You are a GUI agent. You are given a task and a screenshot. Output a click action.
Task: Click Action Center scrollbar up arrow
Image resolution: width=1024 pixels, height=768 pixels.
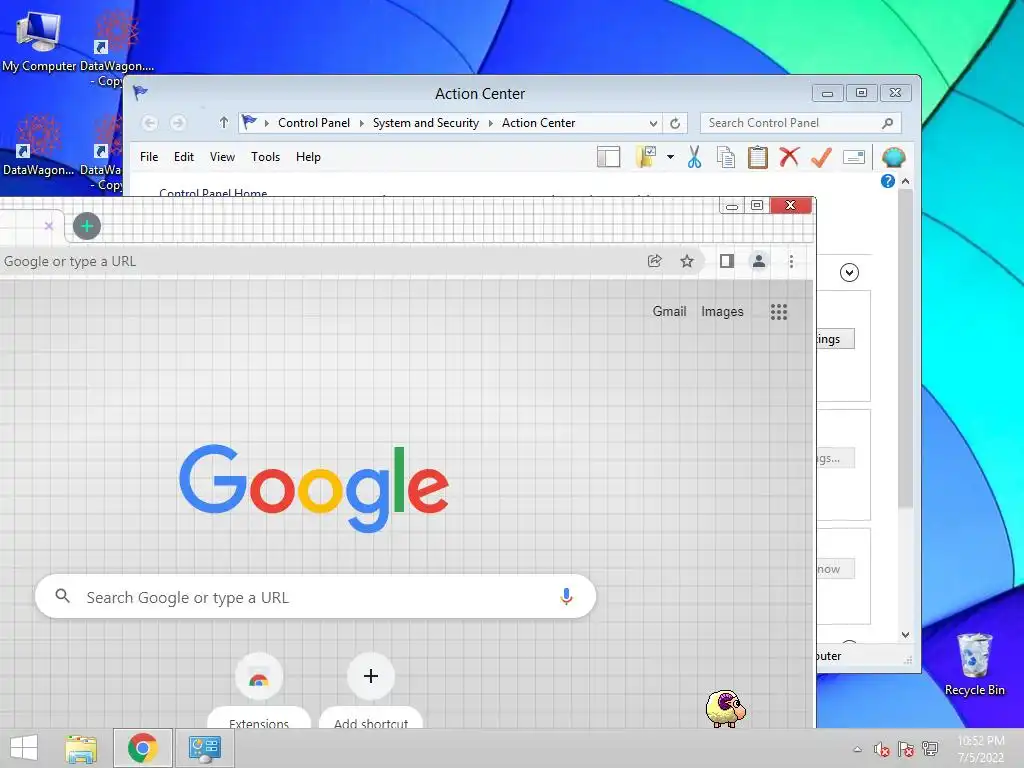(x=905, y=181)
